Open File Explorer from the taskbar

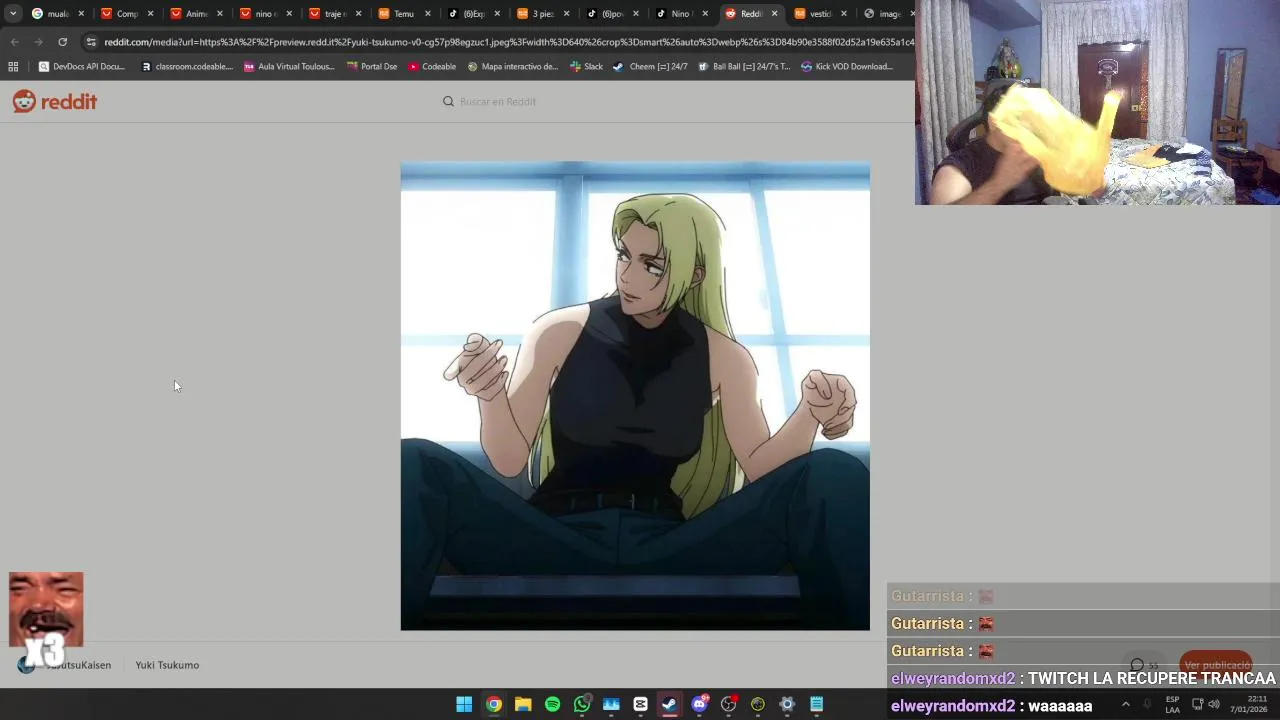click(x=523, y=704)
